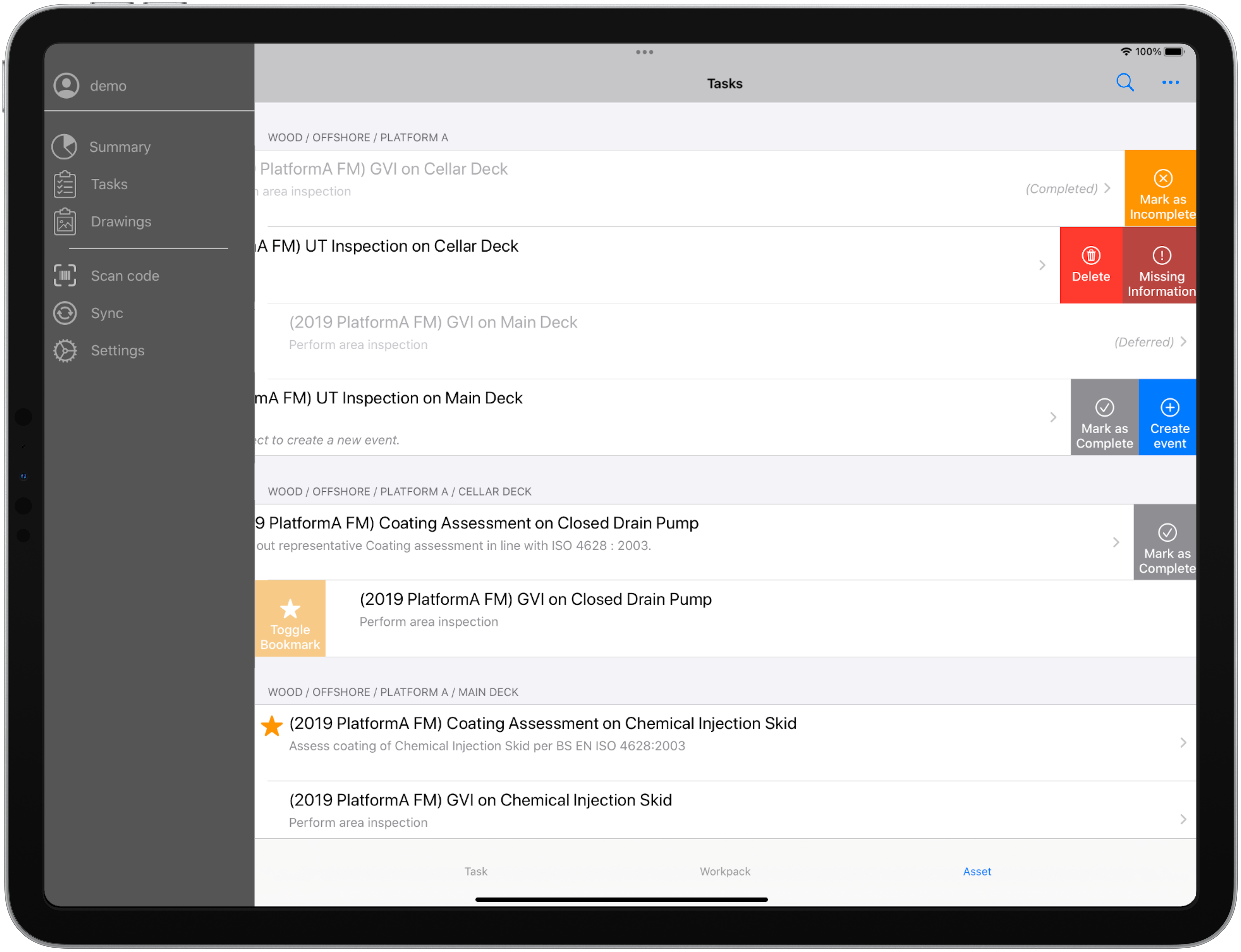Screen dimensions: 1241x952
Task: Click the demo user profile avatar
Action: [x=66, y=86]
